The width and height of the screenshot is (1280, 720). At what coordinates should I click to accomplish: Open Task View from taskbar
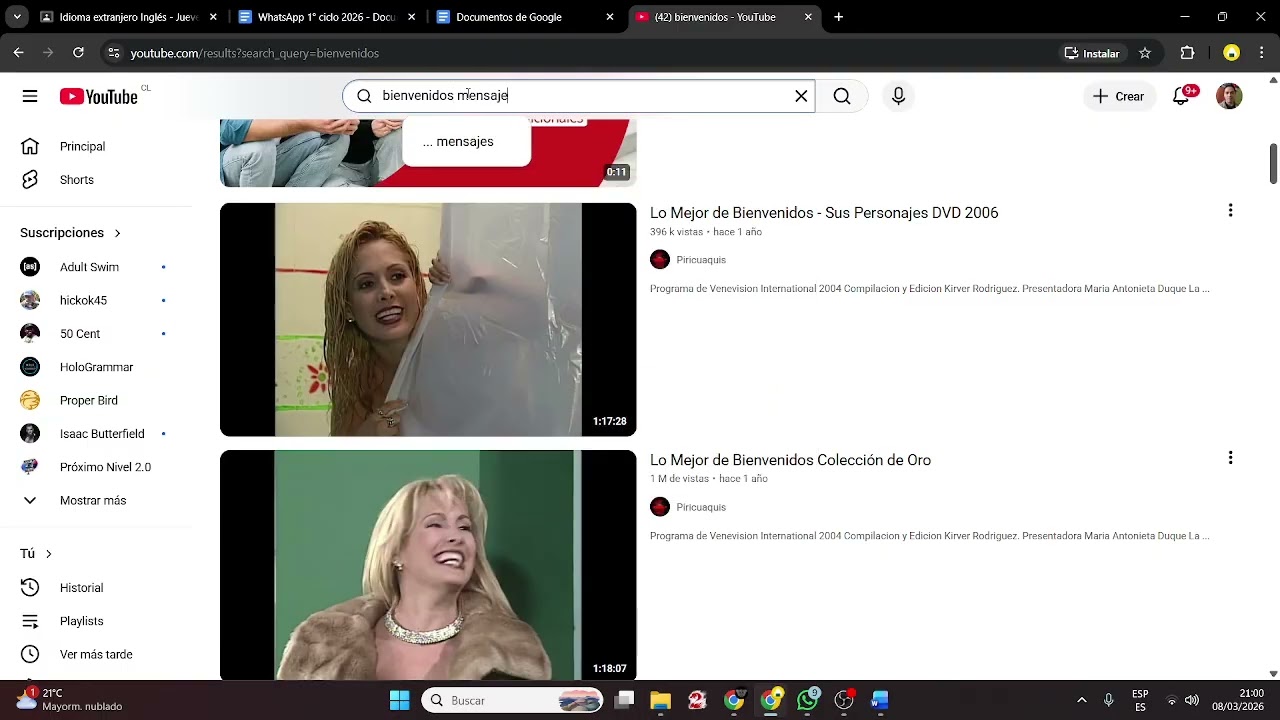(x=624, y=700)
